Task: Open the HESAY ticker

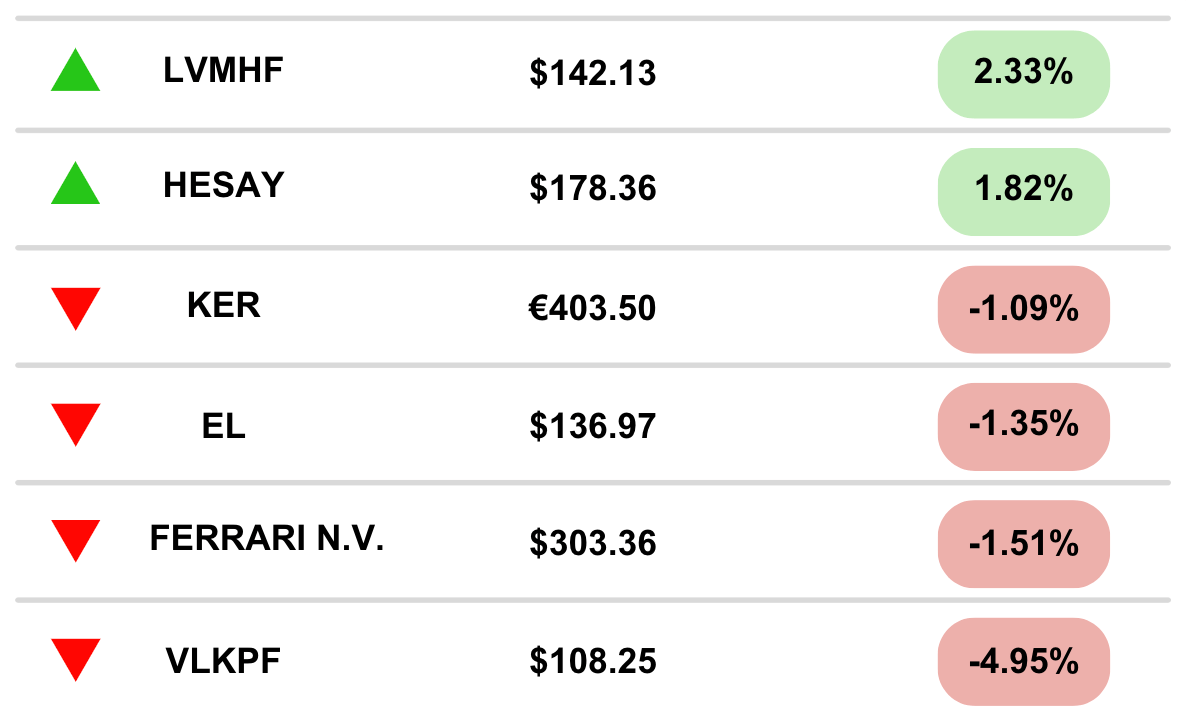Action: point(223,185)
